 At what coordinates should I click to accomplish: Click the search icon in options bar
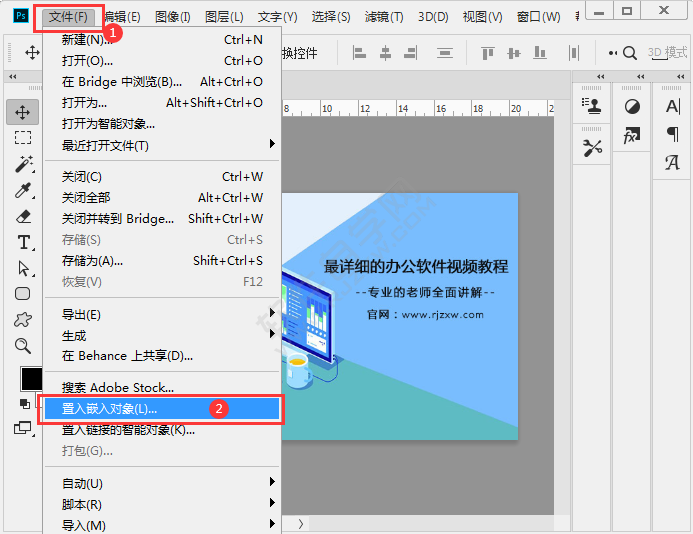629,53
